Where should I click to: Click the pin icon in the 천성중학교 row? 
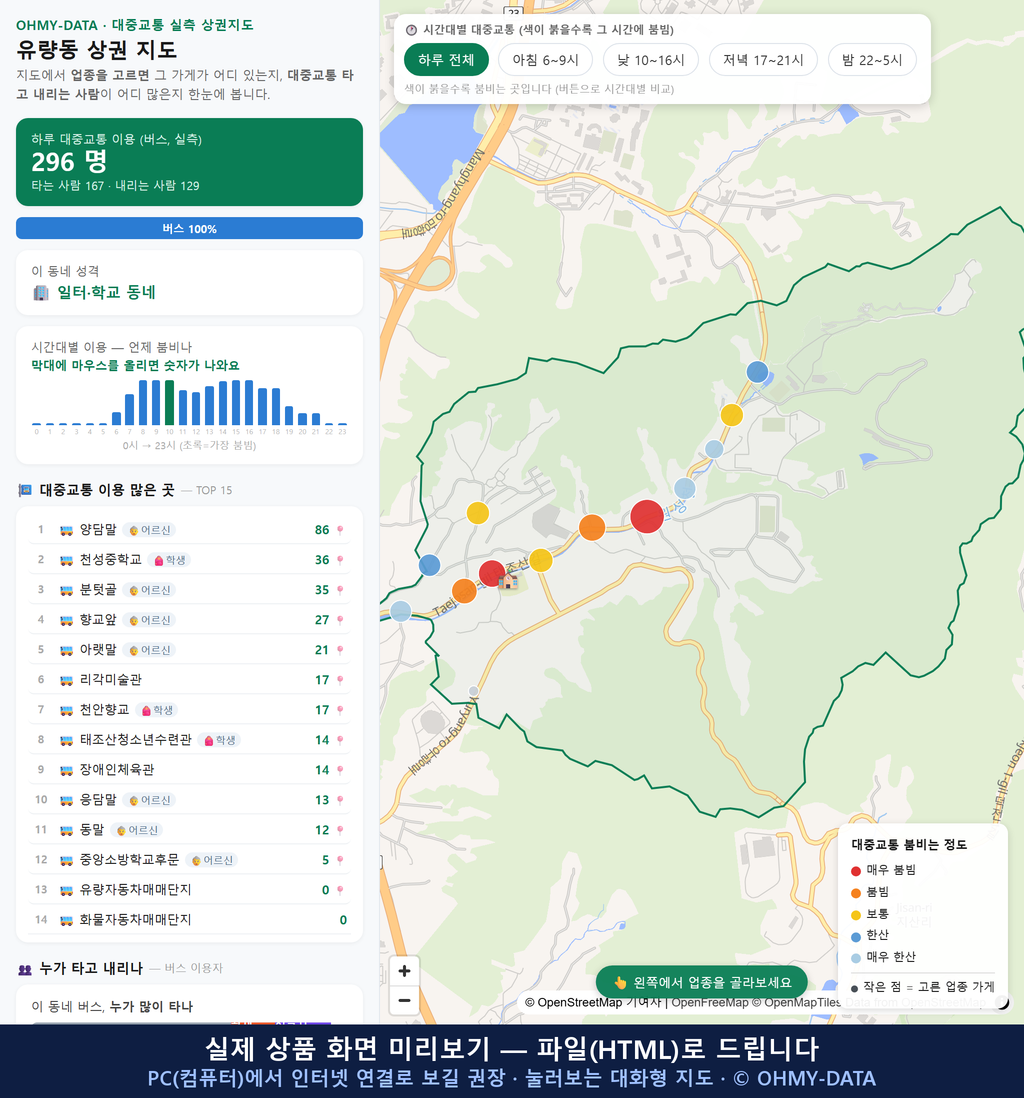[340, 560]
